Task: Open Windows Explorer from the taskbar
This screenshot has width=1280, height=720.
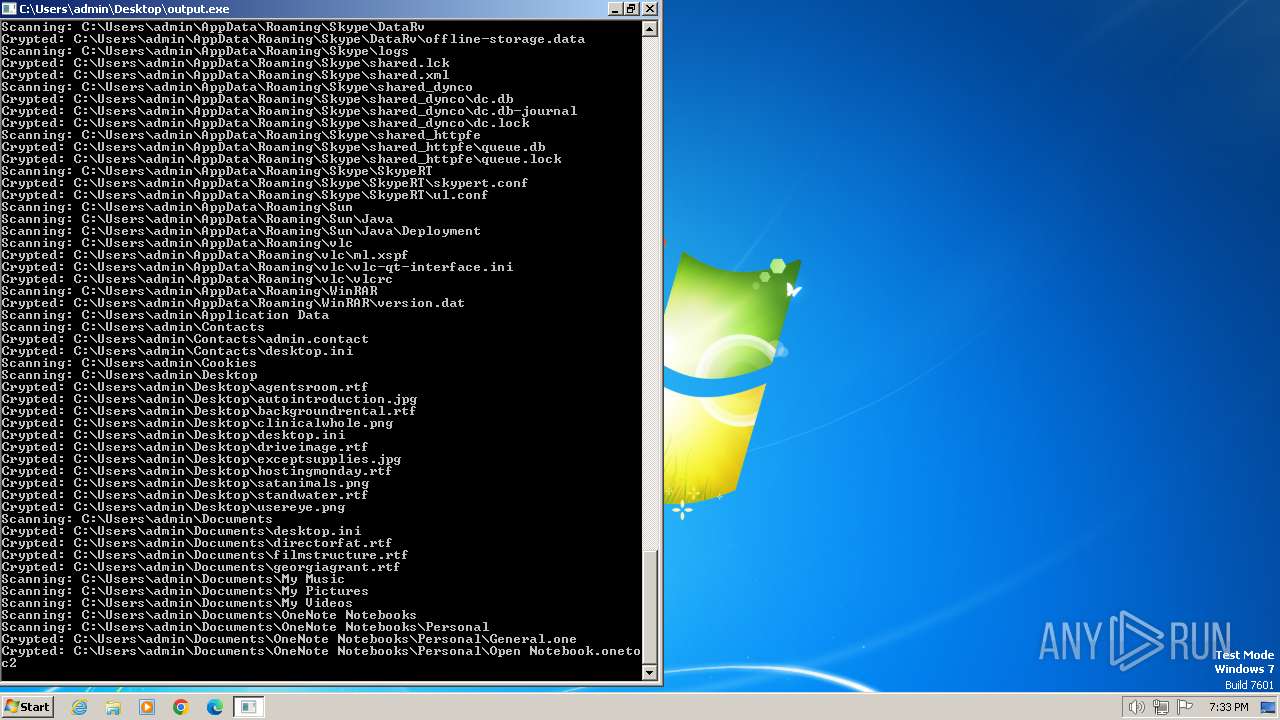Action: 113,707
